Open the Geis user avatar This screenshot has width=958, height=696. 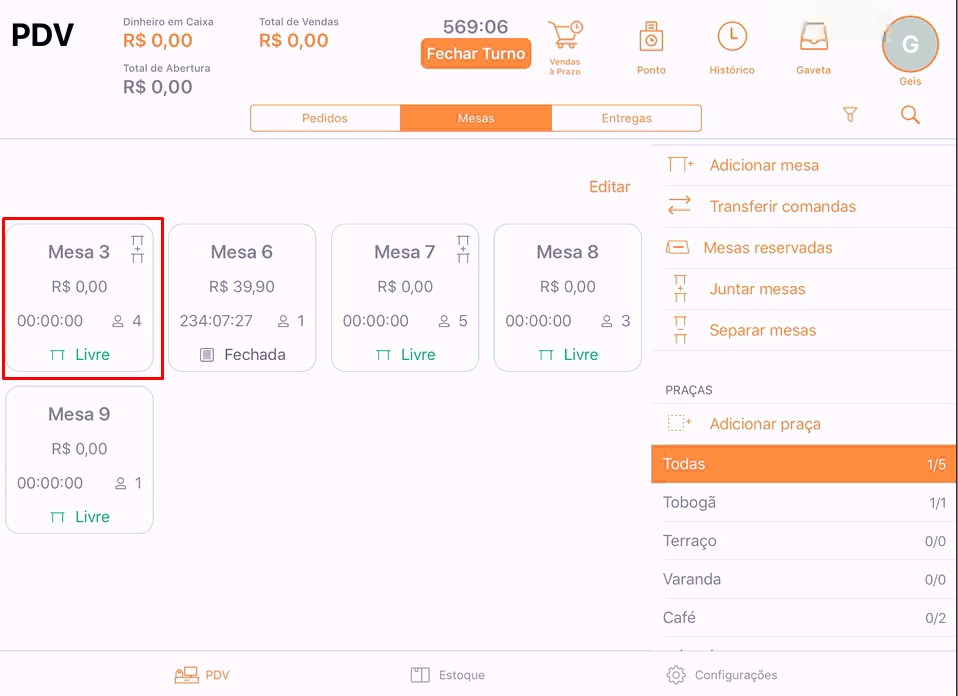[910, 44]
